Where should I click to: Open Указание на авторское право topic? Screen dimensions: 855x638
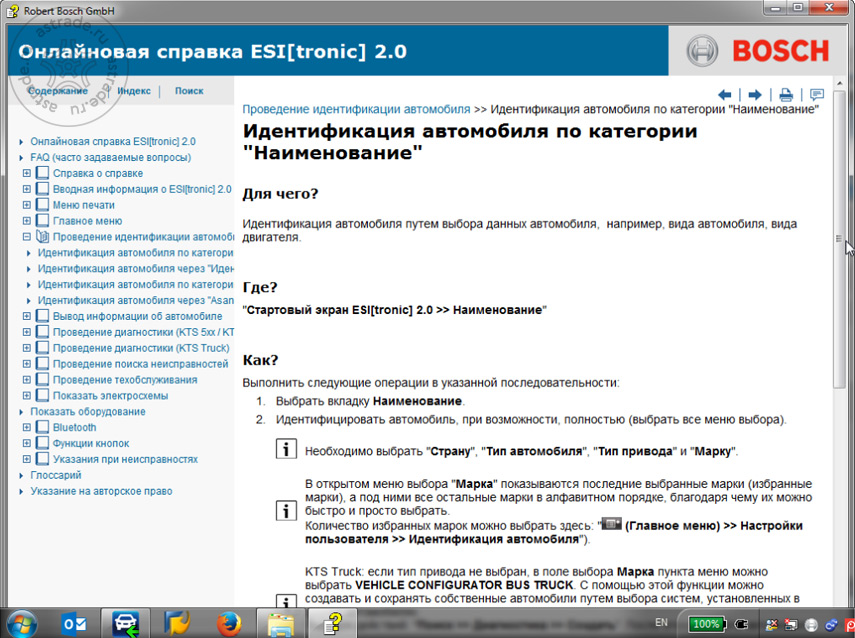point(101,491)
